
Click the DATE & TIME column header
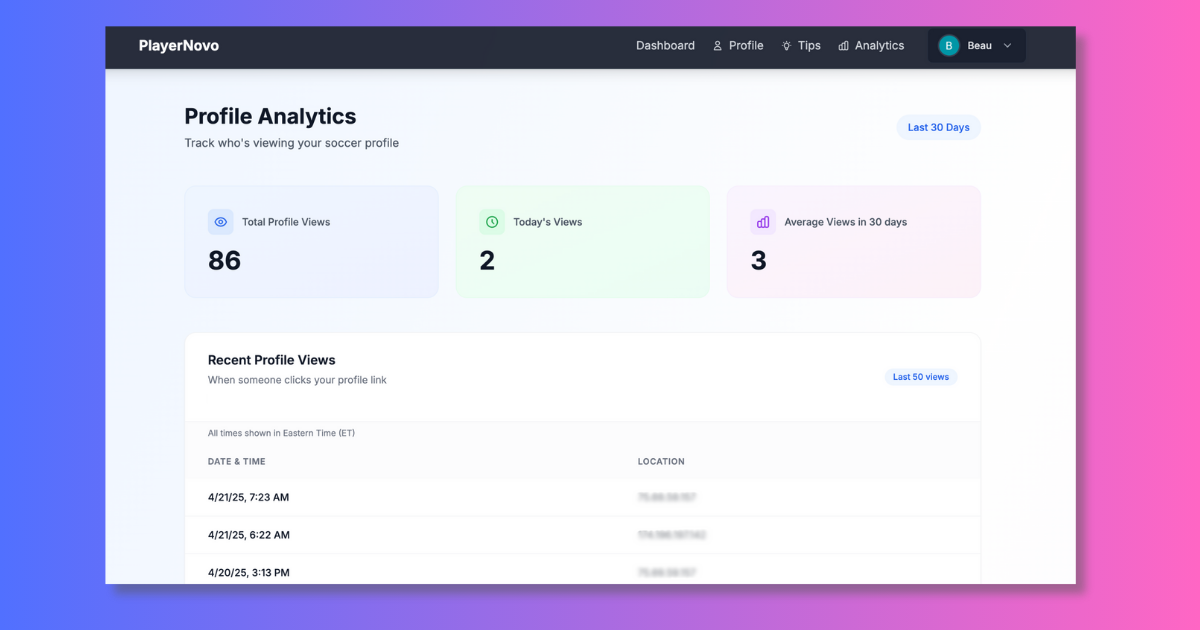(x=235, y=461)
